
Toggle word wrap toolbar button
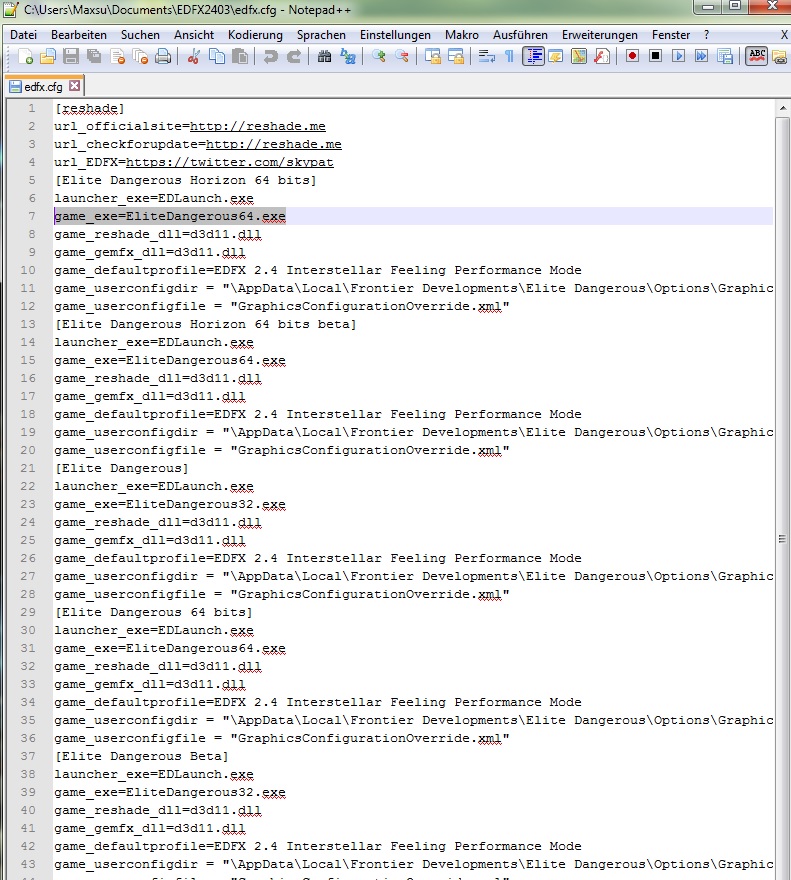pos(487,56)
